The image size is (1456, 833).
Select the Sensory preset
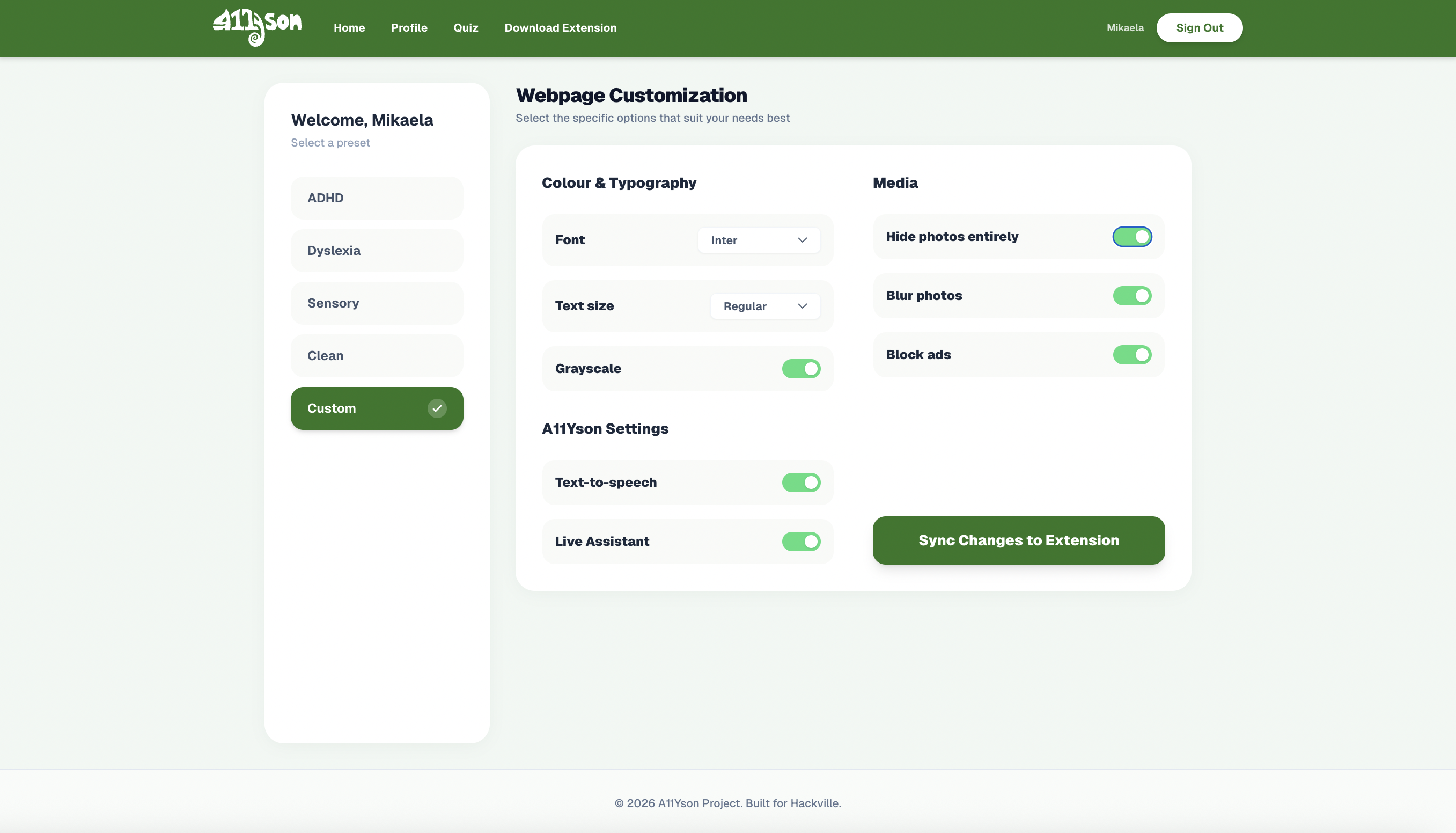[x=377, y=303]
